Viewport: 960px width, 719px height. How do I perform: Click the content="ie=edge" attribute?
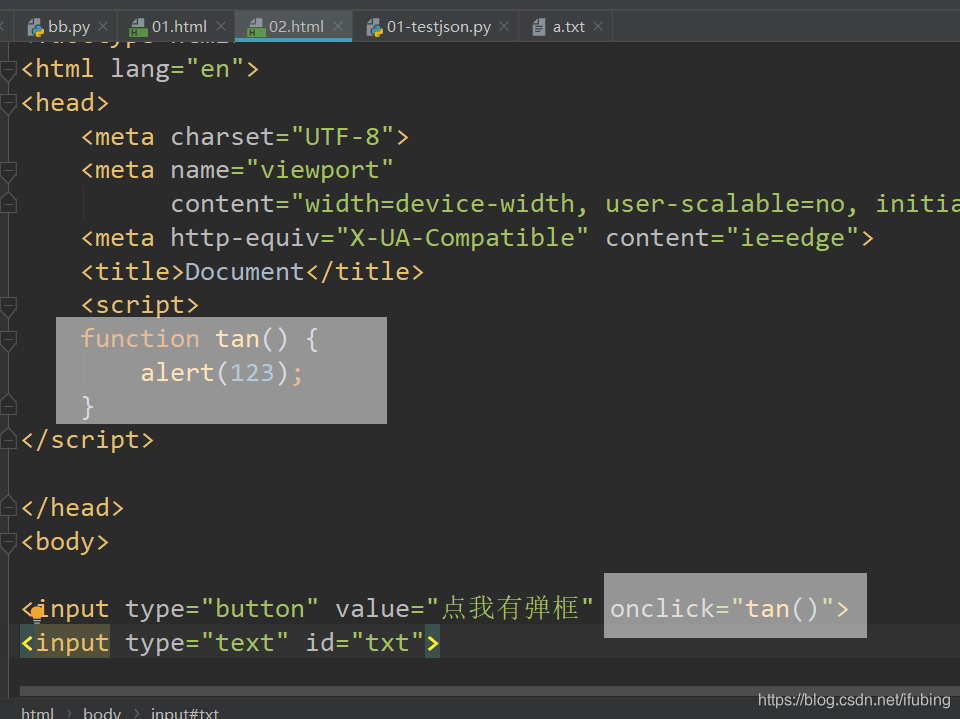click(x=733, y=238)
